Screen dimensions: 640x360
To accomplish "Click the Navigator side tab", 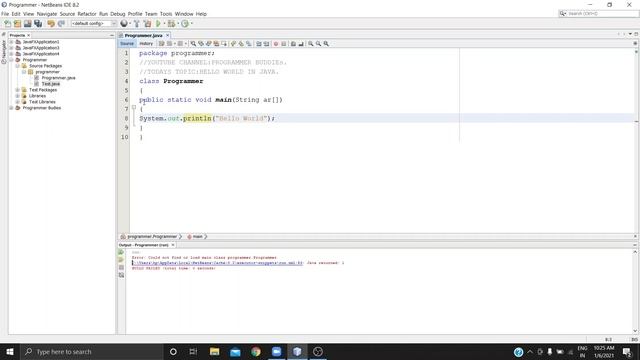I will click(x=4, y=52).
